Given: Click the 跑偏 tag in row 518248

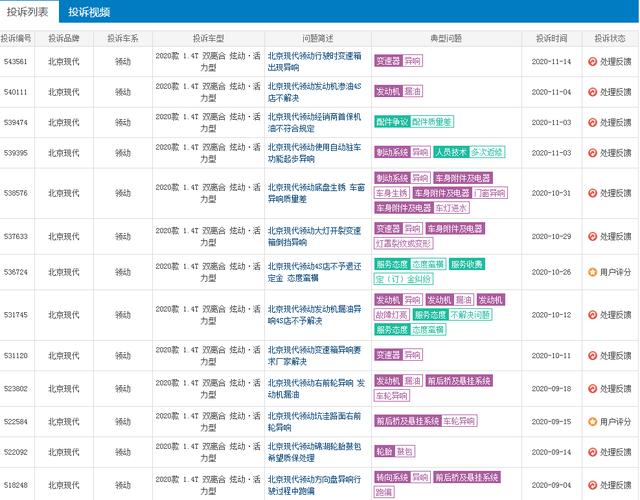Looking at the screenshot, I should [x=384, y=492].
